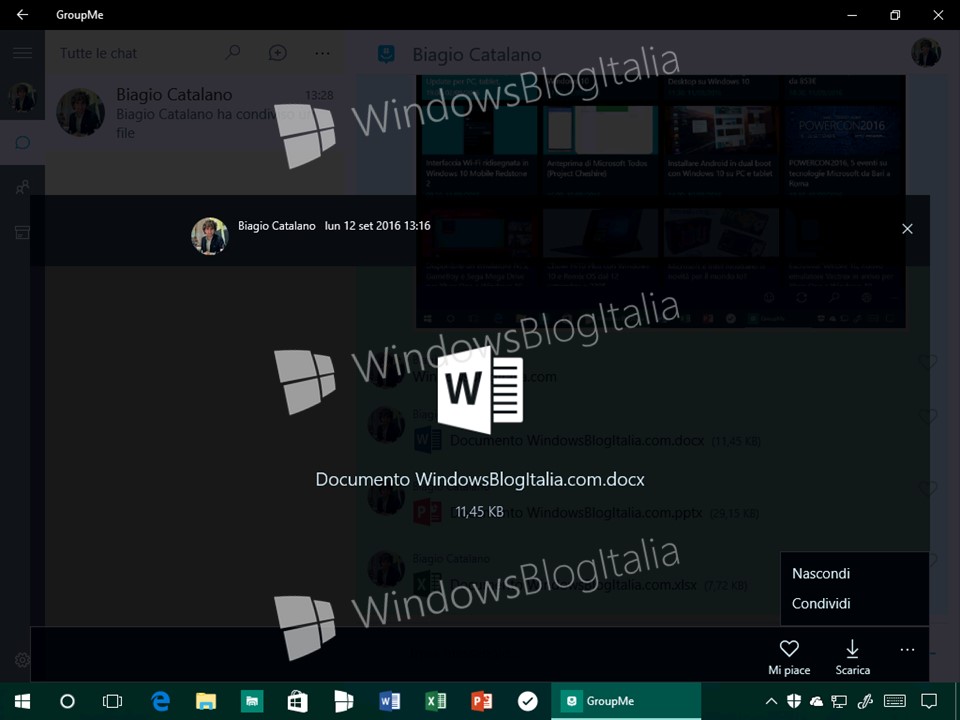Open the contacts icon in sidebar
Image resolution: width=960 pixels, height=720 pixels.
(x=23, y=187)
